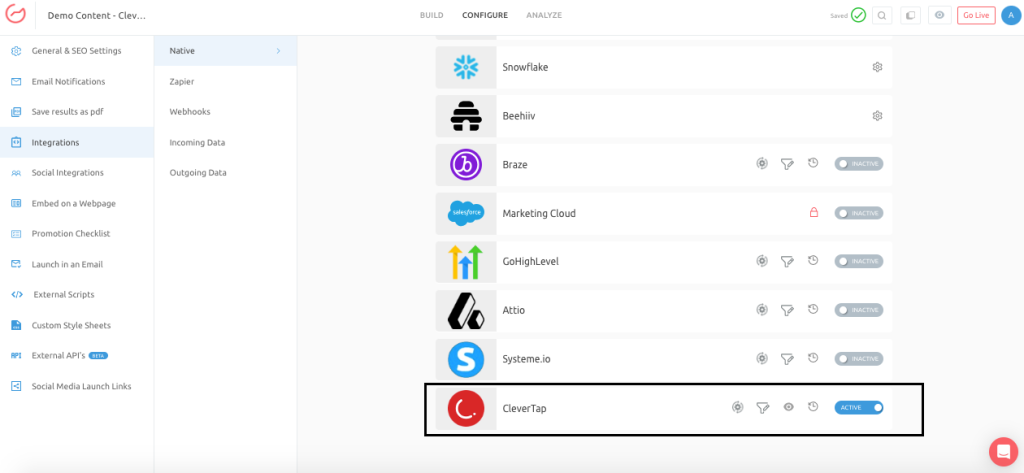
Task: Click the green Saved checkmark icon
Action: (858, 16)
